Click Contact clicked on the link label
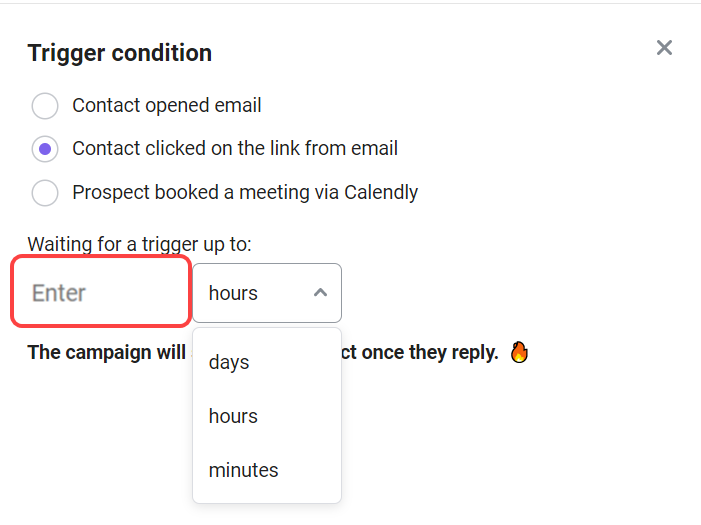The width and height of the screenshot is (701, 525). [235, 148]
